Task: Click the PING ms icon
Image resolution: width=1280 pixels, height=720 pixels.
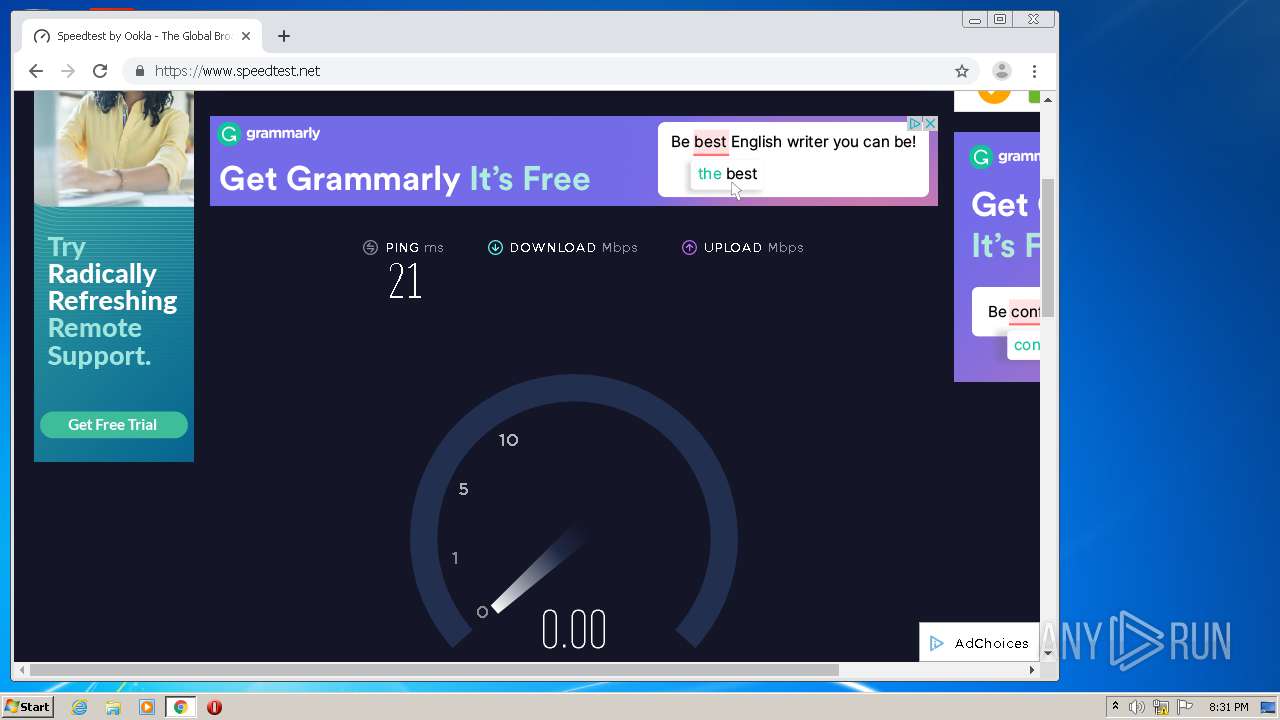Action: [x=370, y=248]
